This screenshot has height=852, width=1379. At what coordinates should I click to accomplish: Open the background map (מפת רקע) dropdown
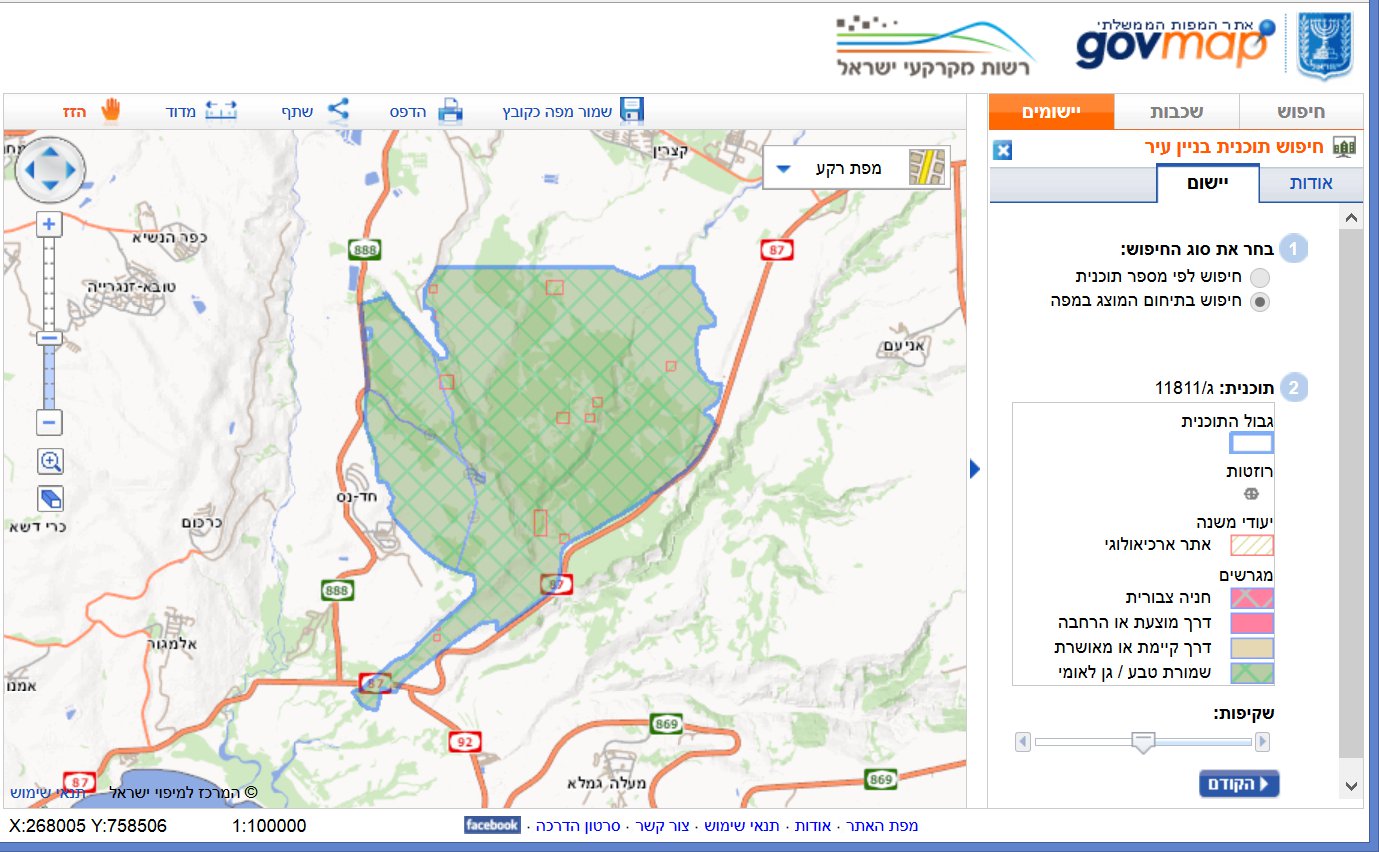point(784,168)
